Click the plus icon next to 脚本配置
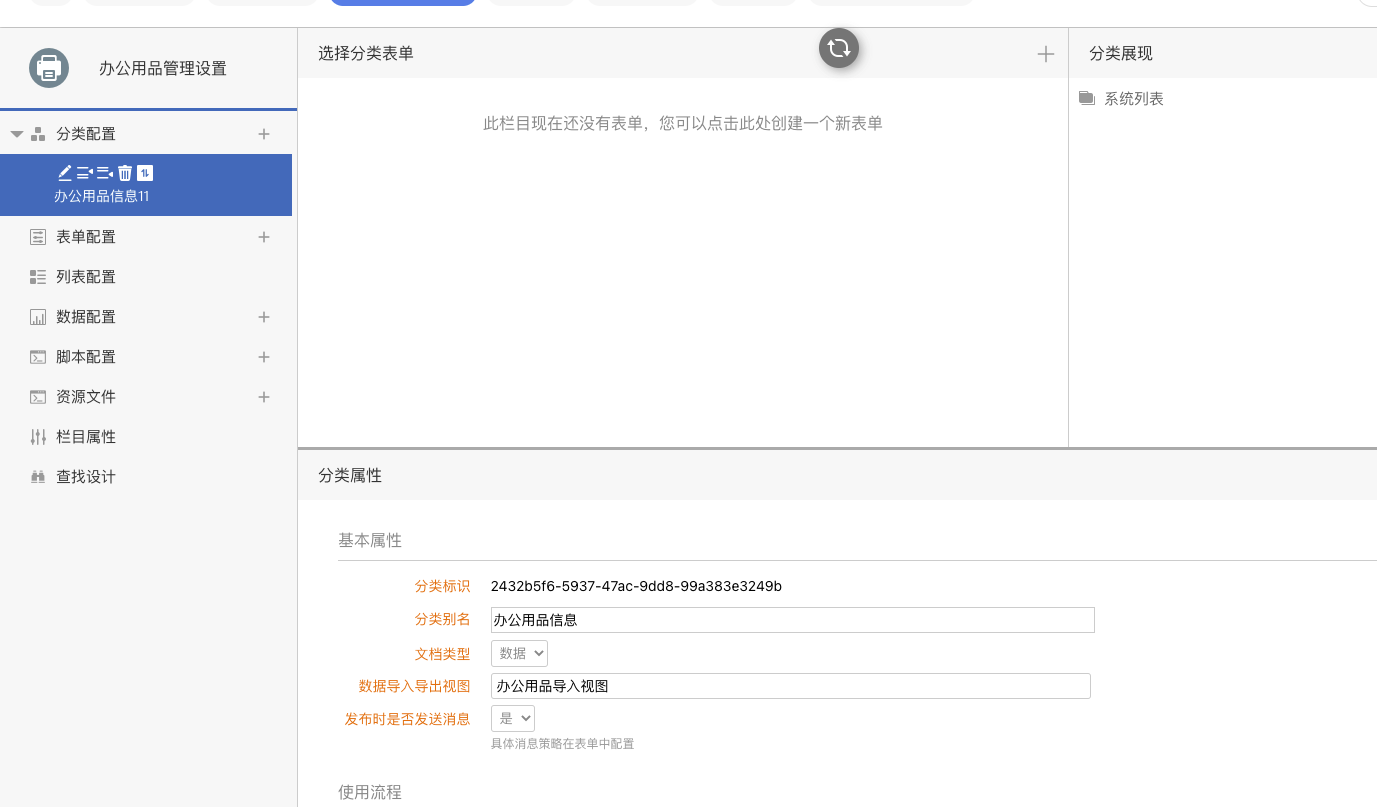1377x807 pixels. tap(264, 357)
